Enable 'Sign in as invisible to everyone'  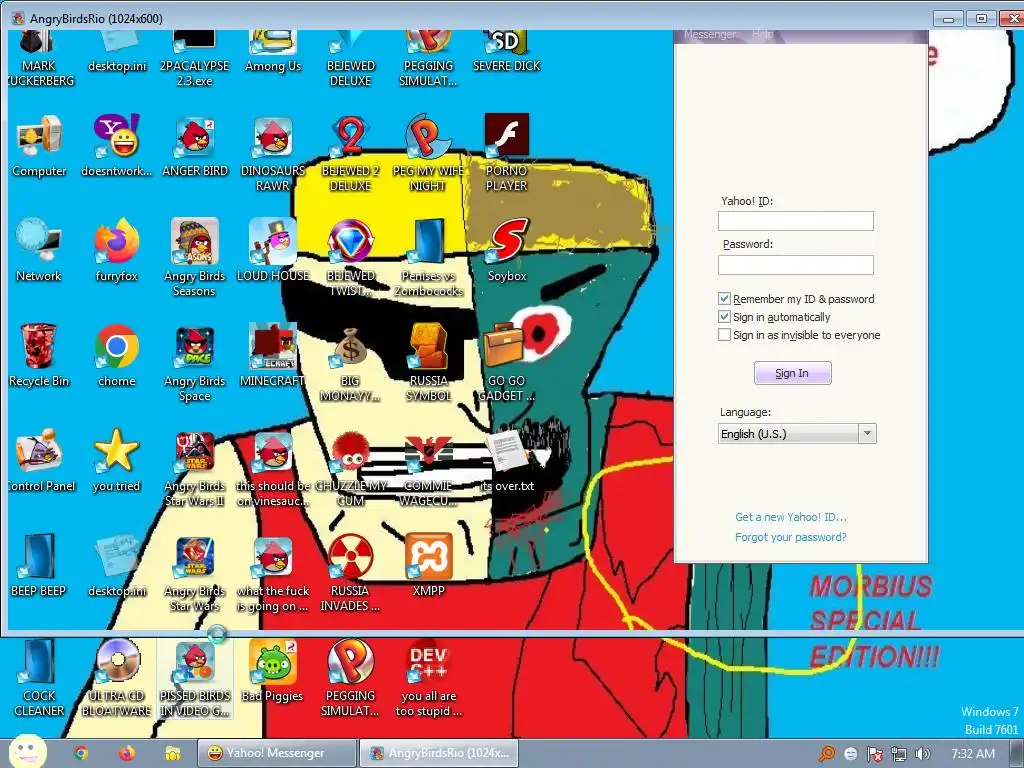coord(724,334)
